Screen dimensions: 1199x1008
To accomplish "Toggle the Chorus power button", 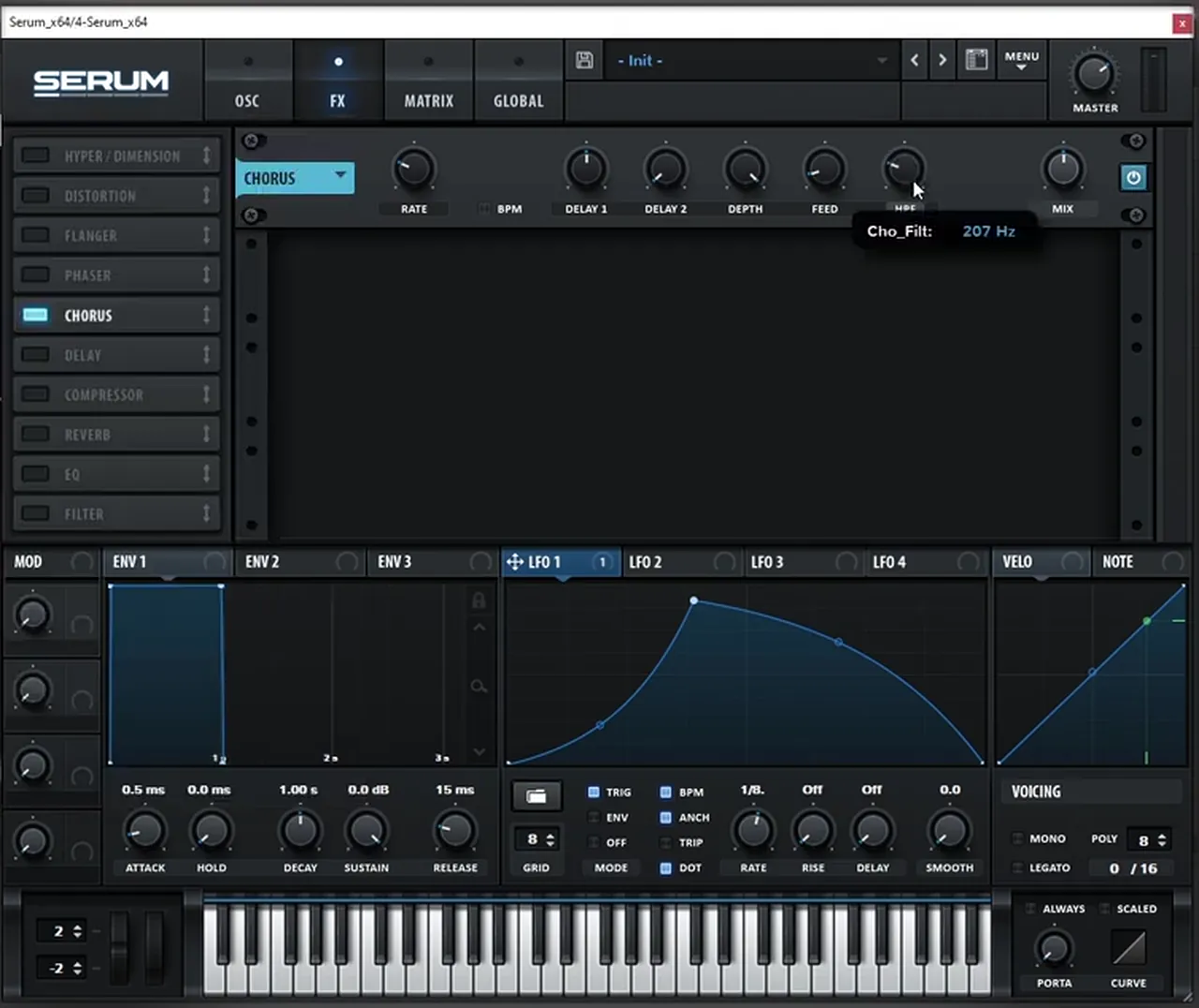I will coord(1133,177).
